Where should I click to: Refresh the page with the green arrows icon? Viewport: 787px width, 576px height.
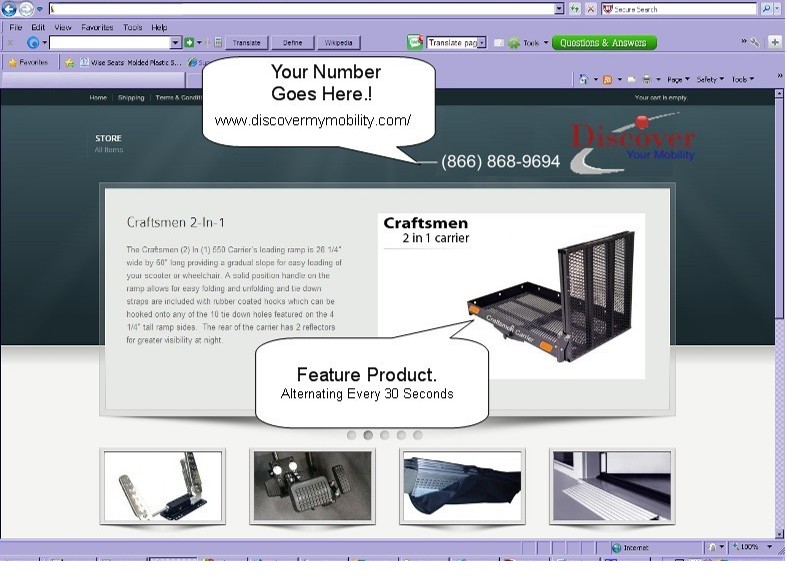click(x=575, y=9)
